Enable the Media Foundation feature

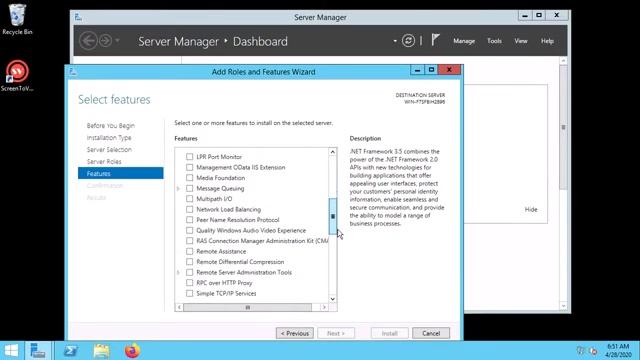(189, 178)
